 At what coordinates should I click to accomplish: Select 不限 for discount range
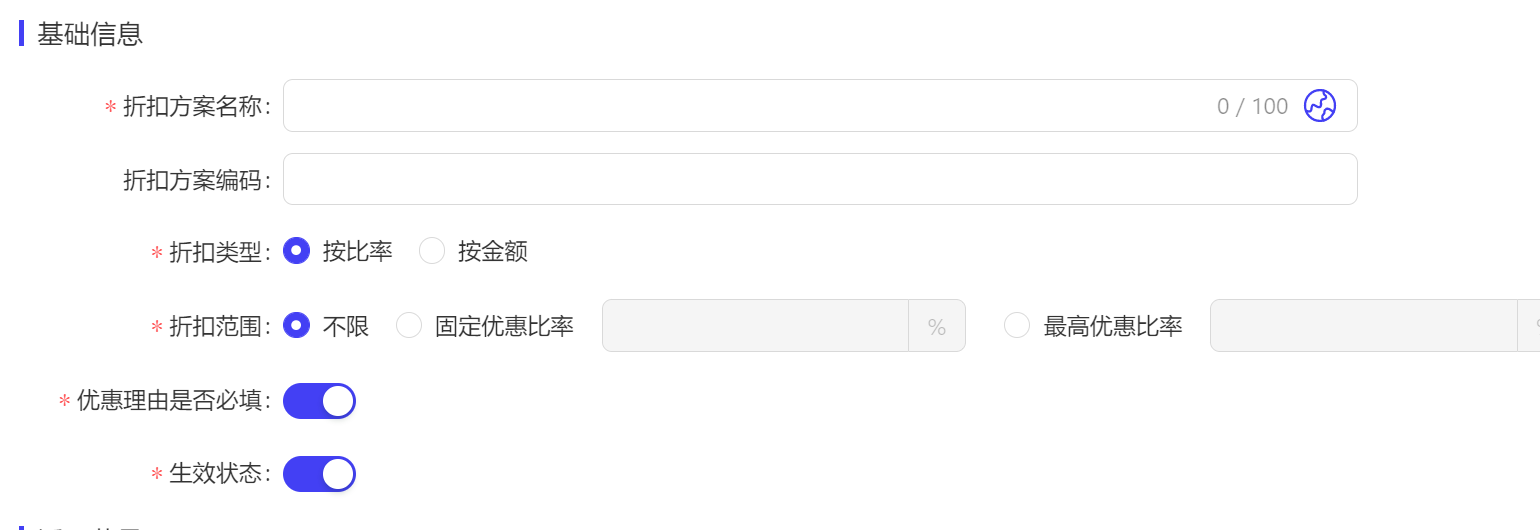(296, 326)
